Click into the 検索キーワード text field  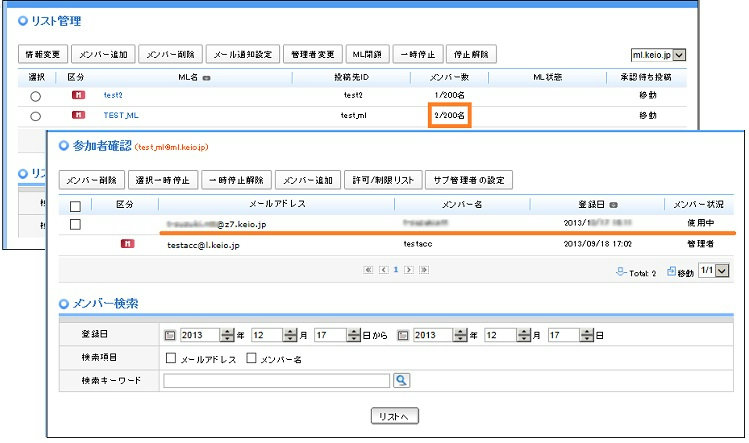pyautogui.click(x=277, y=380)
